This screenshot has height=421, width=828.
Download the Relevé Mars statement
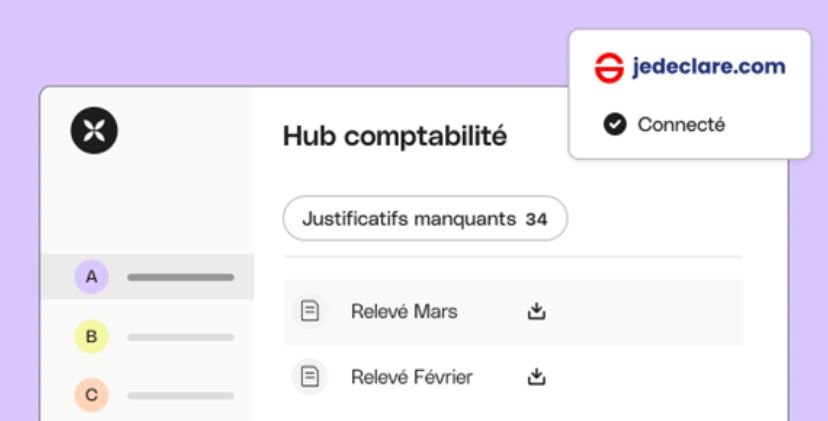pyautogui.click(x=536, y=312)
